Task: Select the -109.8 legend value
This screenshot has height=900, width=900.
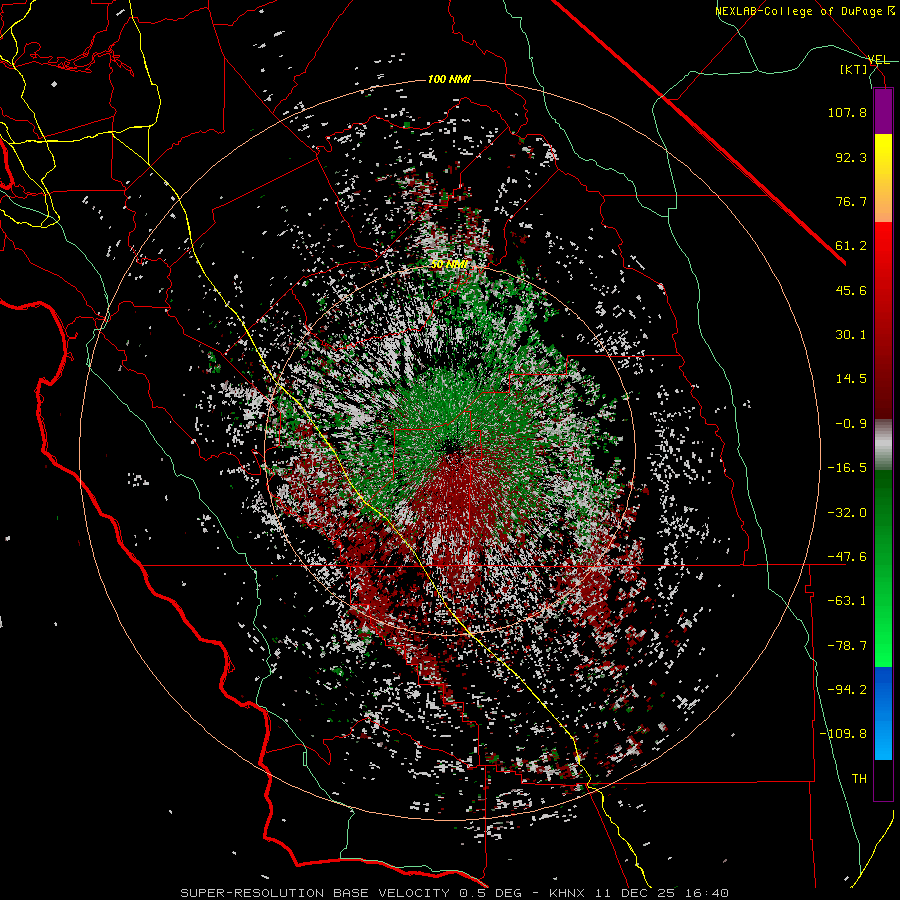Action: click(x=843, y=734)
